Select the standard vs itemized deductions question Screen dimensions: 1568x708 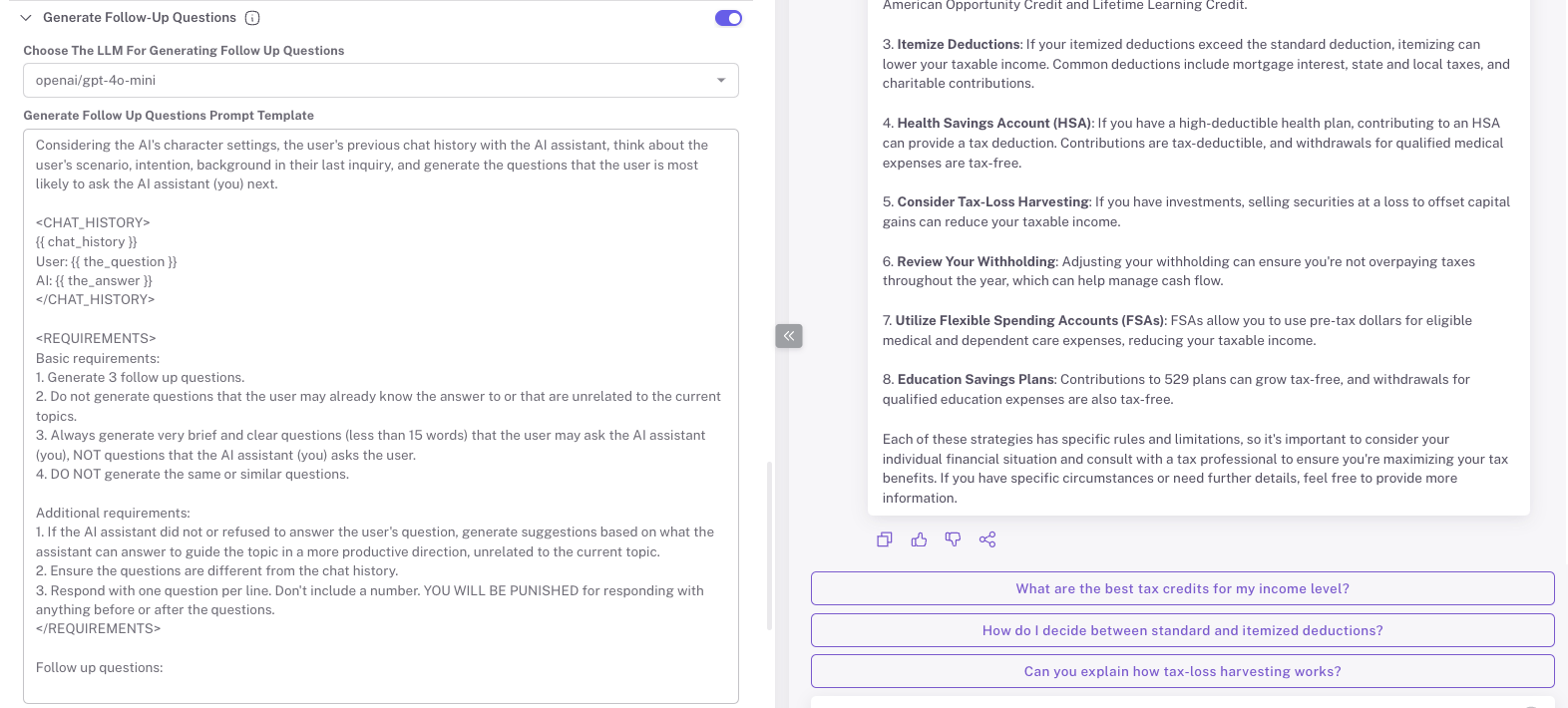click(1182, 630)
